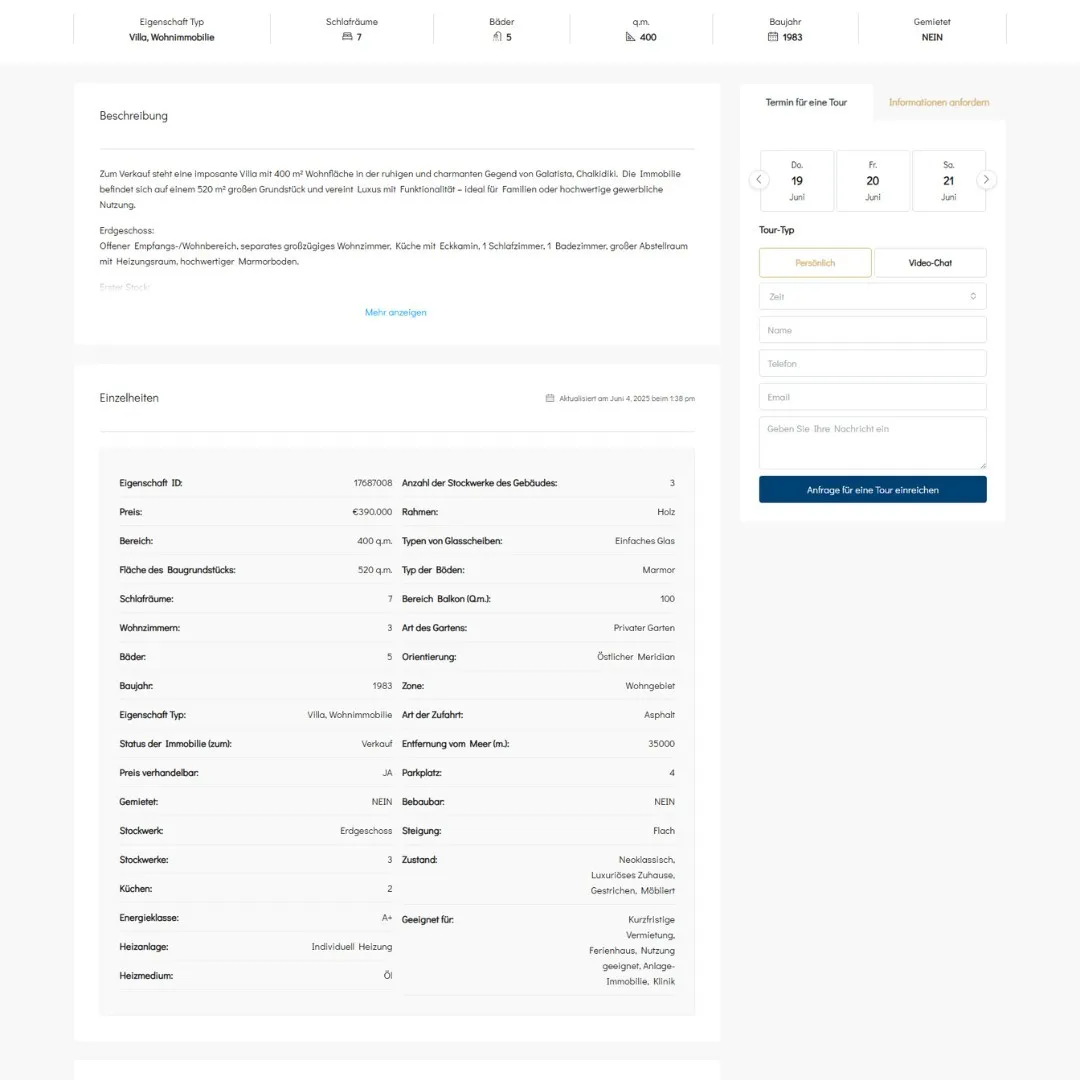Click Villa, Wohnimmobilie in top summary bar

[172, 37]
